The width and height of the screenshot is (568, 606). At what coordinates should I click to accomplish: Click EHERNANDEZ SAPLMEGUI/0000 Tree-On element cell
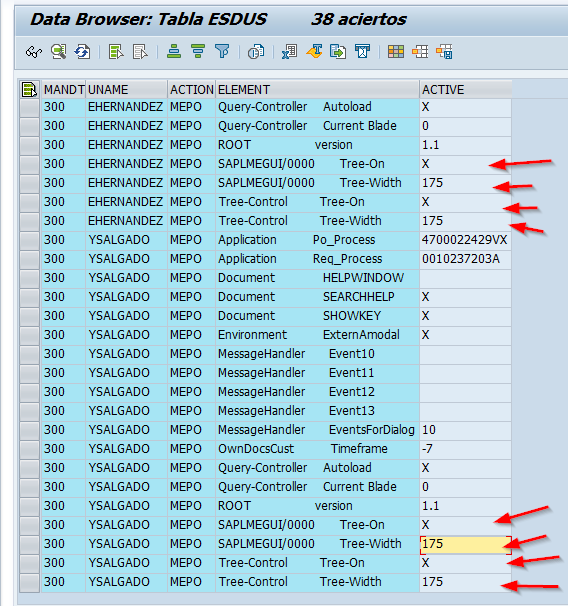pos(317,164)
